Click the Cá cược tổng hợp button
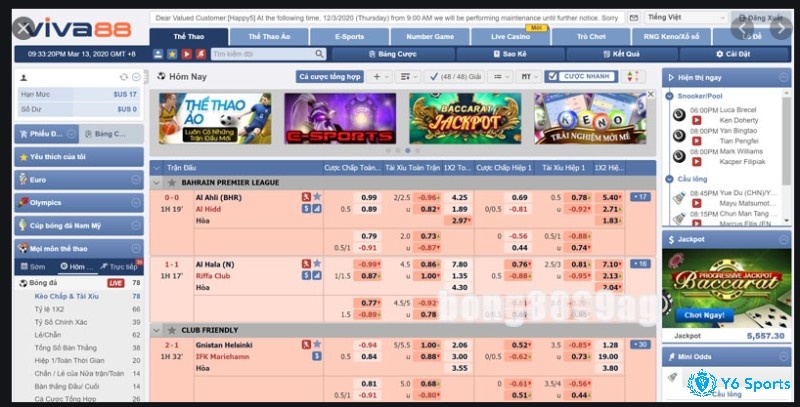The height and width of the screenshot is (407, 800). coord(330,77)
